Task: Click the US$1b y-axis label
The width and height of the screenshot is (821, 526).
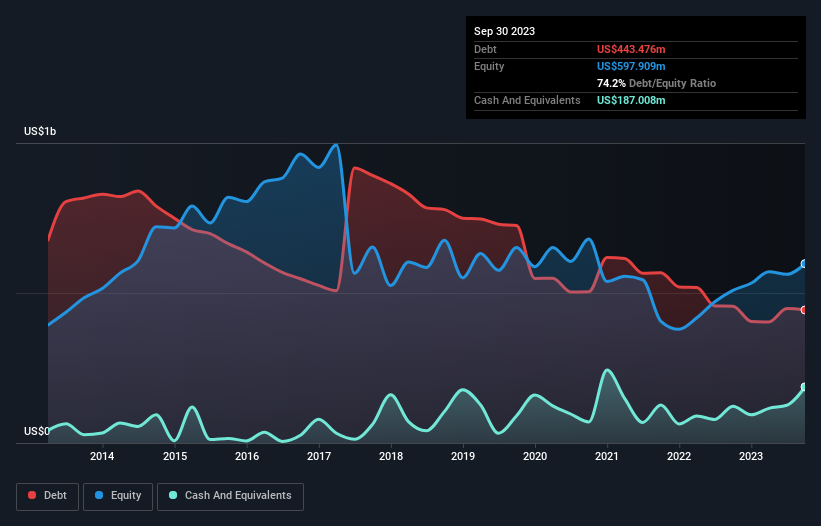Action: point(40,131)
